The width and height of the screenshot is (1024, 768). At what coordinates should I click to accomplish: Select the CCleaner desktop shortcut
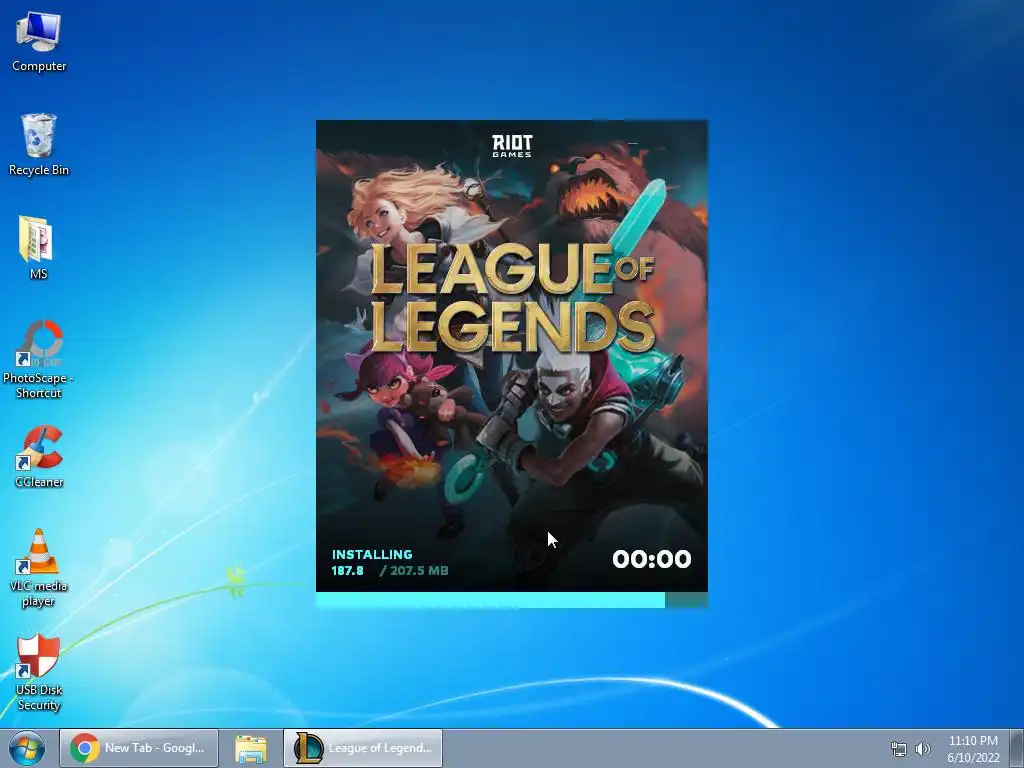point(39,457)
